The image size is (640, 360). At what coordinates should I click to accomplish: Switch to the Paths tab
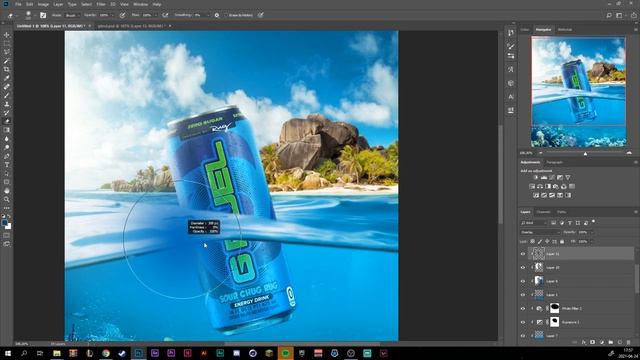[x=562, y=212]
